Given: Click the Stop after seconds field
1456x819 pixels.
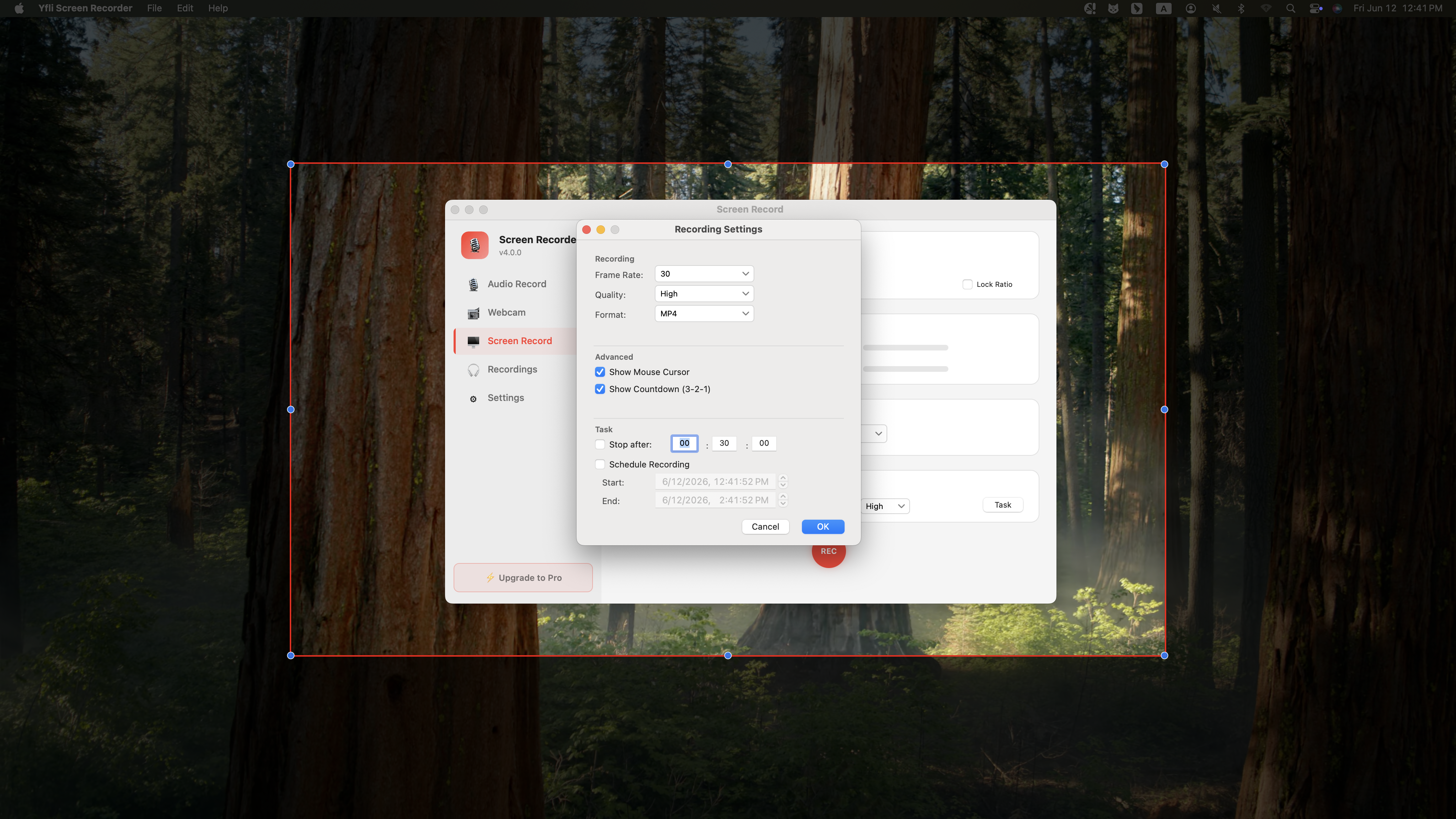Looking at the screenshot, I should point(764,444).
